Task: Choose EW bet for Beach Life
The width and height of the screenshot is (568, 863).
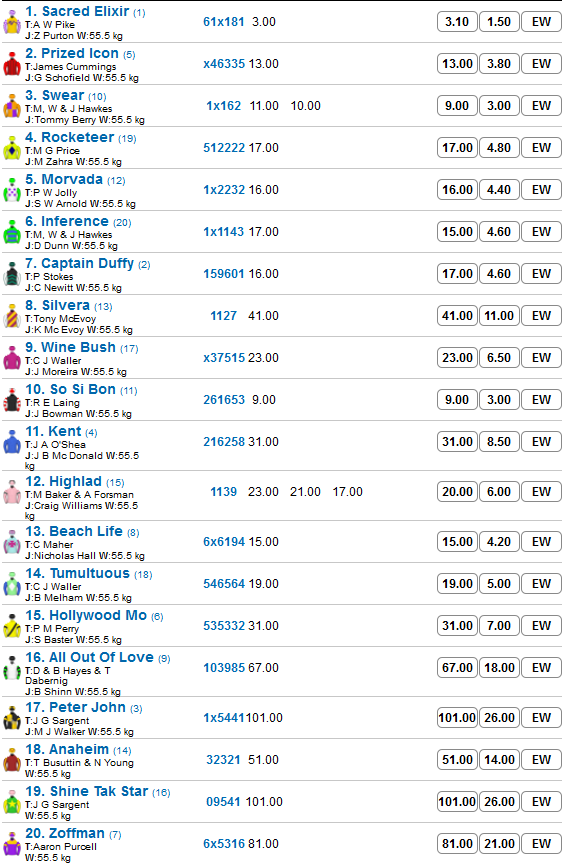Action: (x=541, y=542)
